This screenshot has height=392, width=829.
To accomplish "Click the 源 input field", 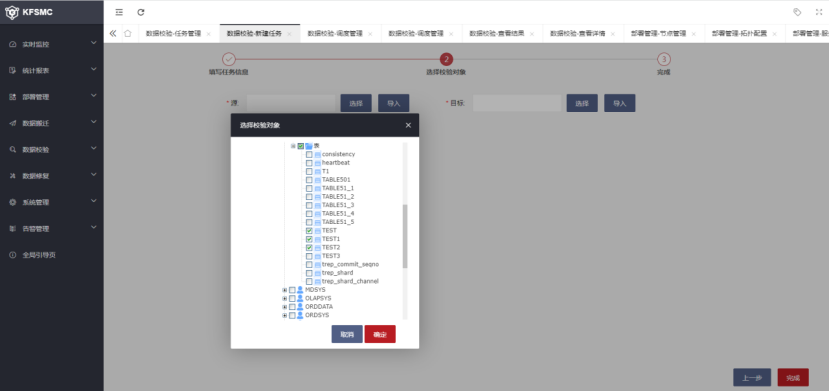I will click(291, 103).
